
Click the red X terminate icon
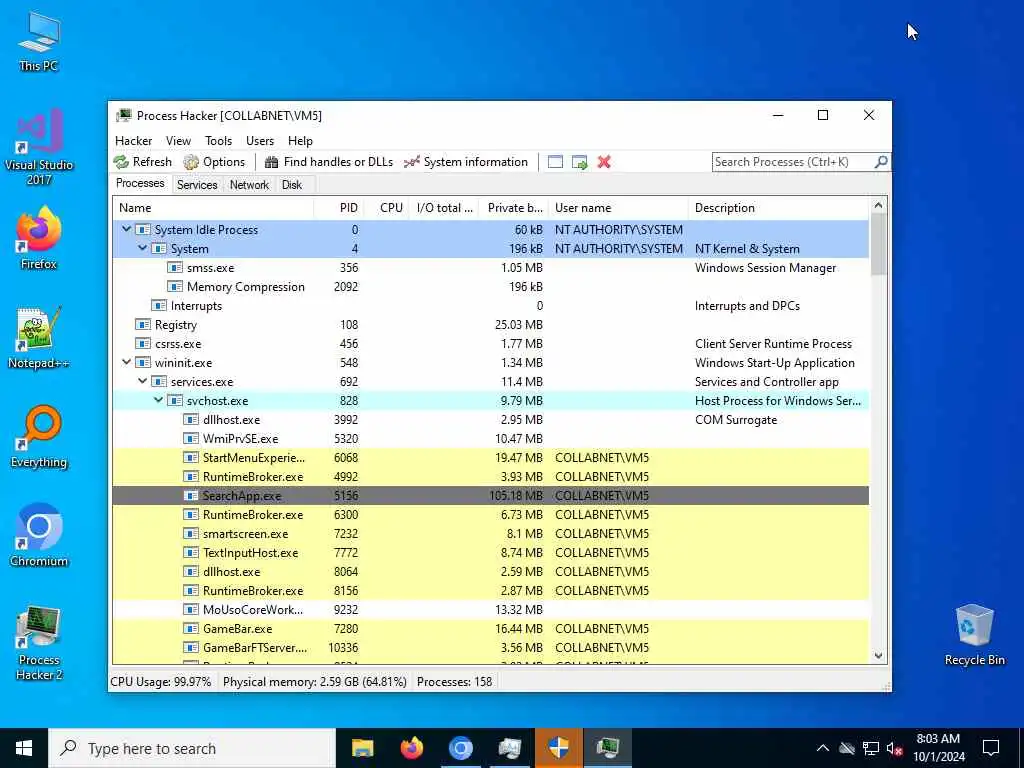[604, 162]
